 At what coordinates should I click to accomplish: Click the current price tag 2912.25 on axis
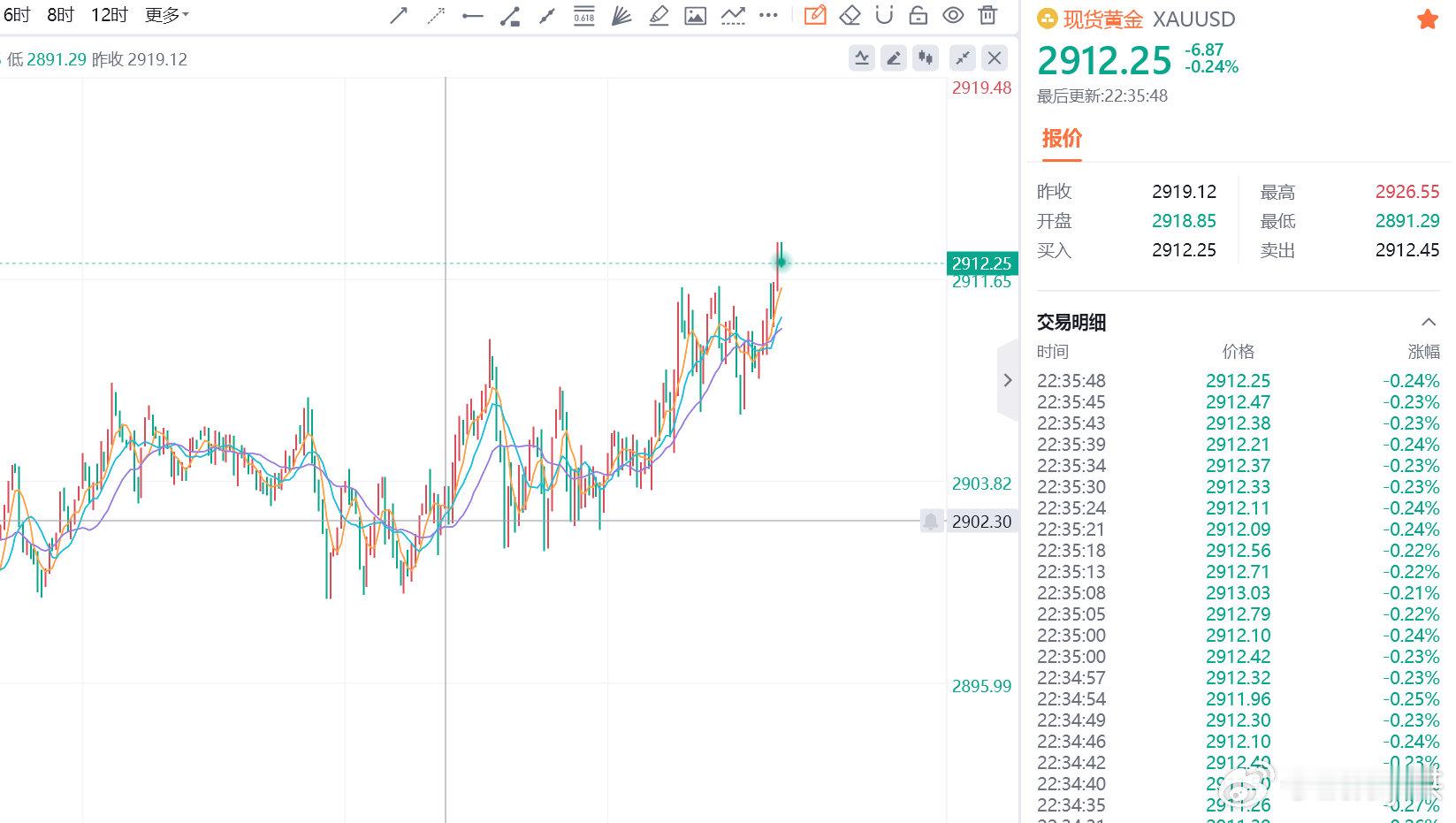pyautogui.click(x=981, y=263)
